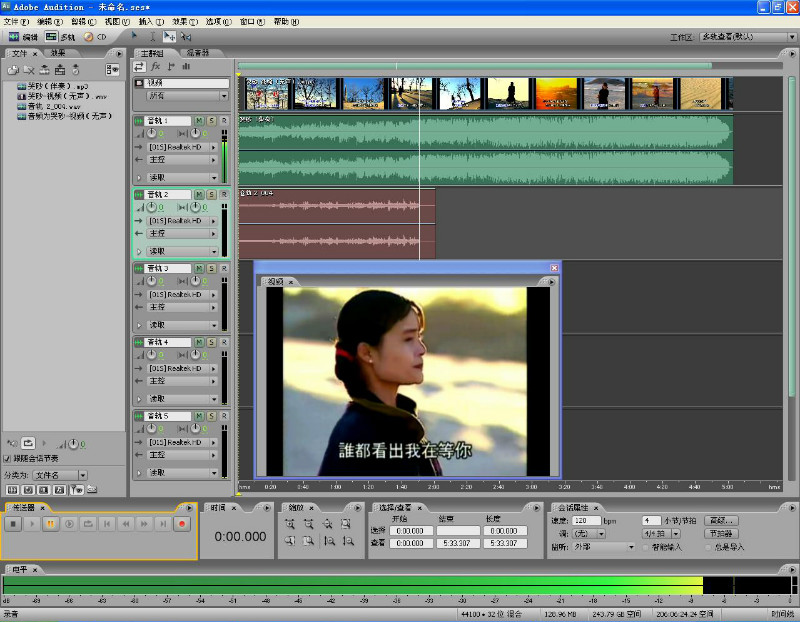This screenshot has width=800, height=622.
Task: Mute audio track 1 with the M button
Action: tap(199, 120)
